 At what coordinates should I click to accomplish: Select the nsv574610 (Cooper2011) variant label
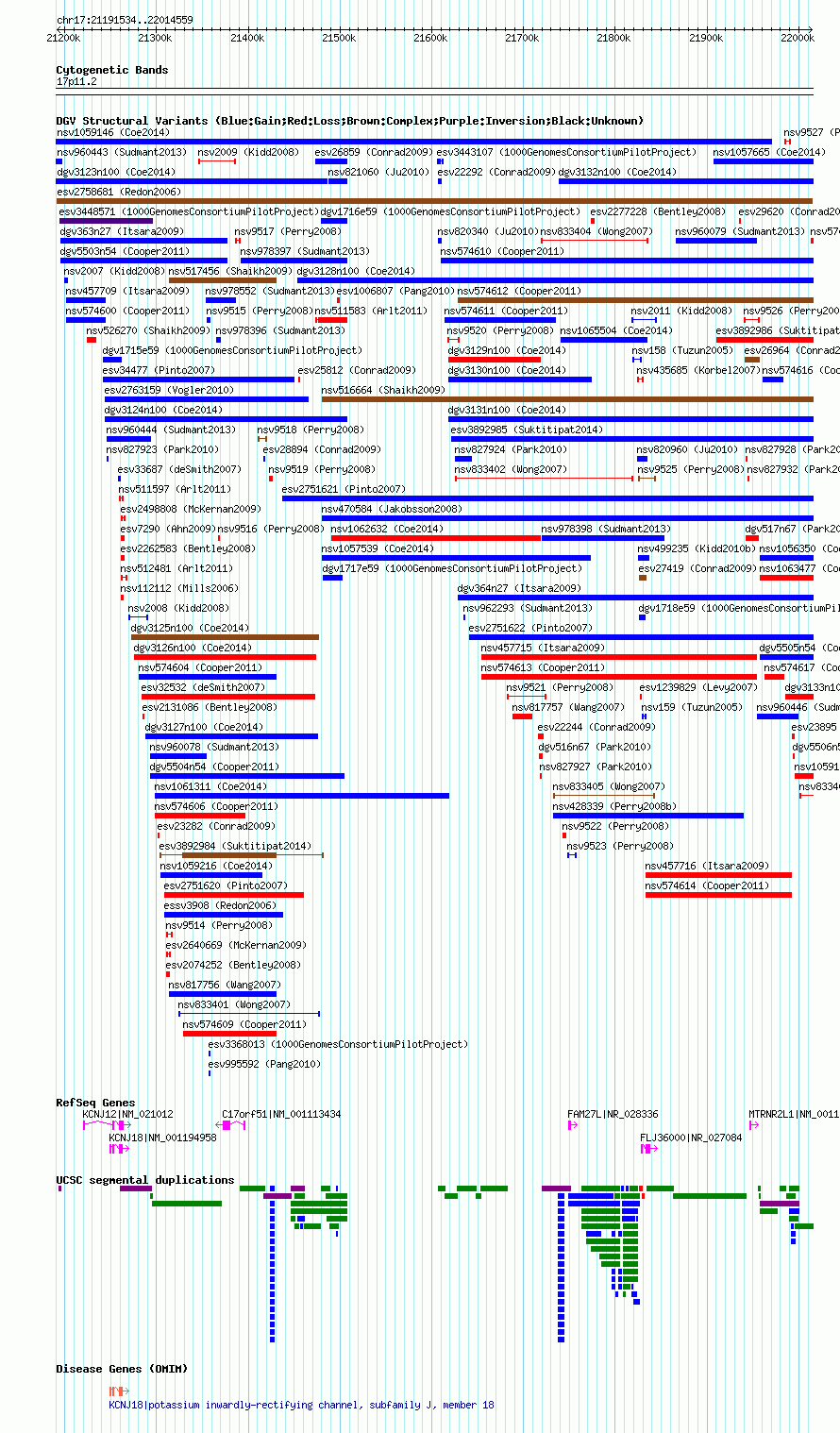503,251
